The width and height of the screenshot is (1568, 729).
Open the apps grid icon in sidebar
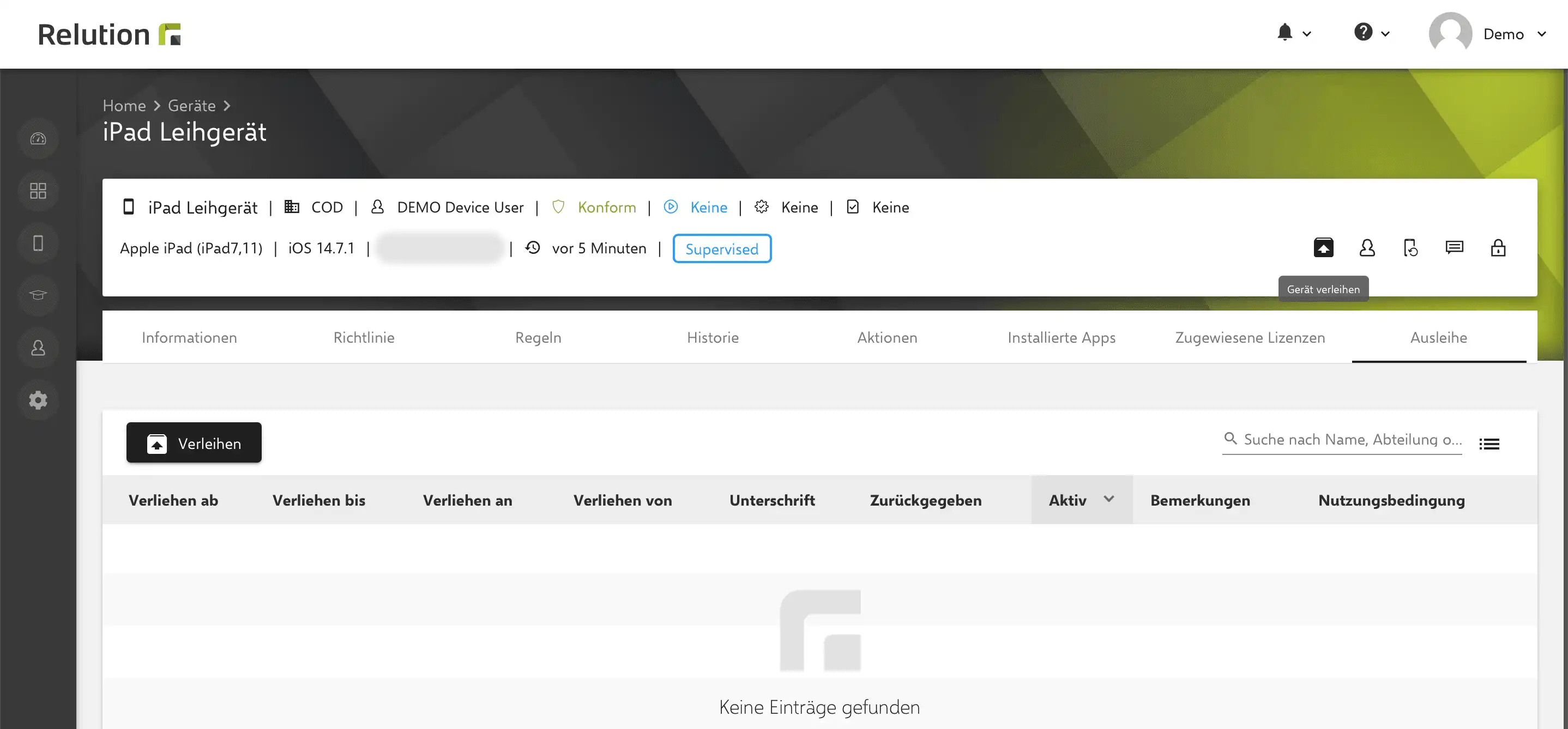click(38, 191)
